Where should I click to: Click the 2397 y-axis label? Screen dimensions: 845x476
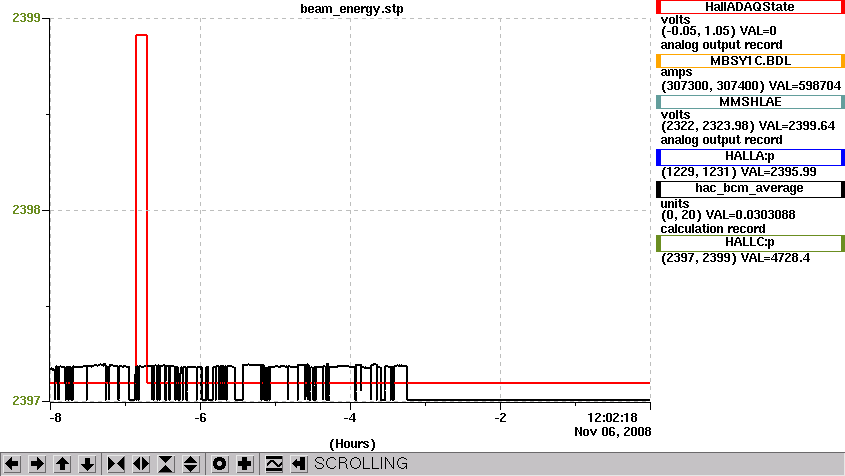[x=26, y=401]
